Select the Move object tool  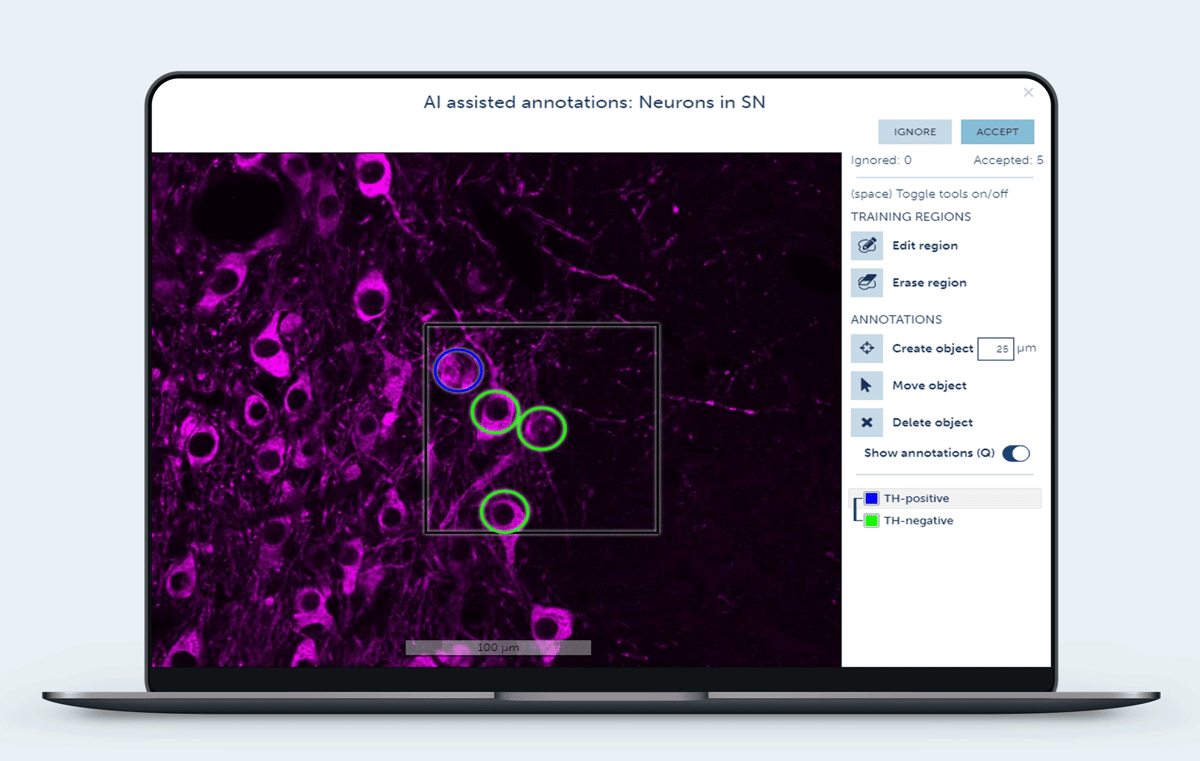(x=866, y=385)
